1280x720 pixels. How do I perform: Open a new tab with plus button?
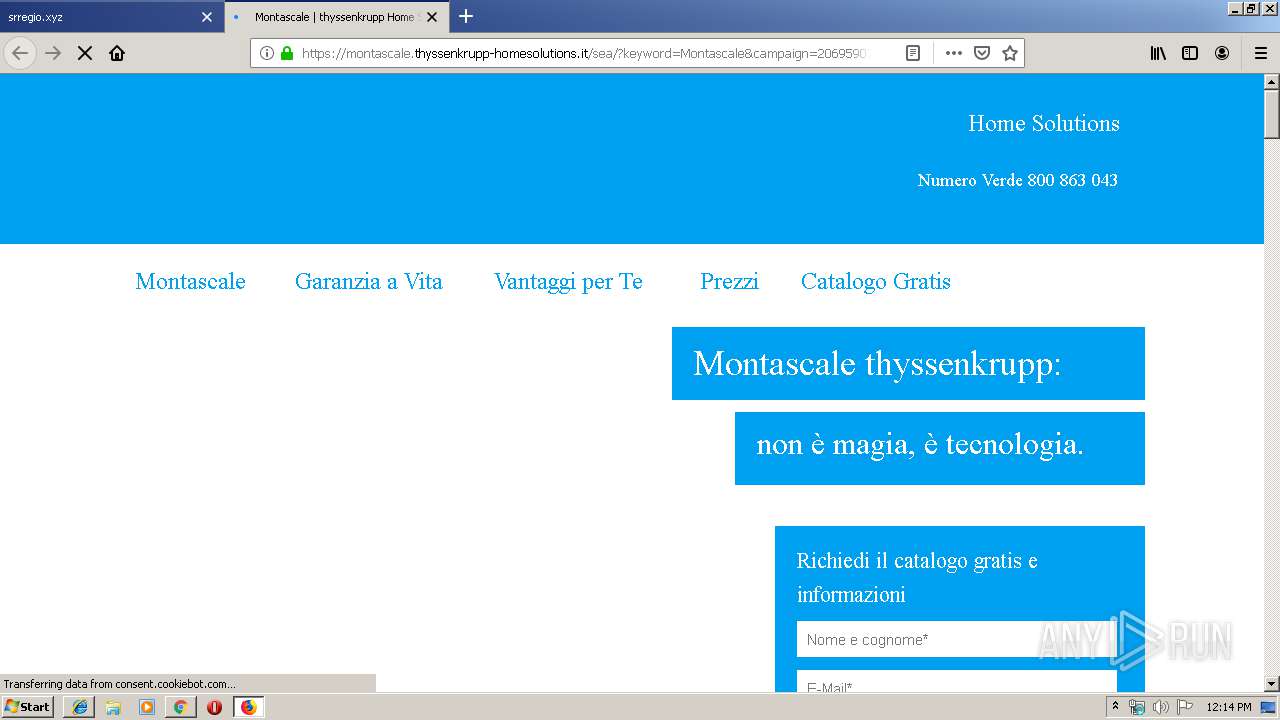(x=466, y=16)
